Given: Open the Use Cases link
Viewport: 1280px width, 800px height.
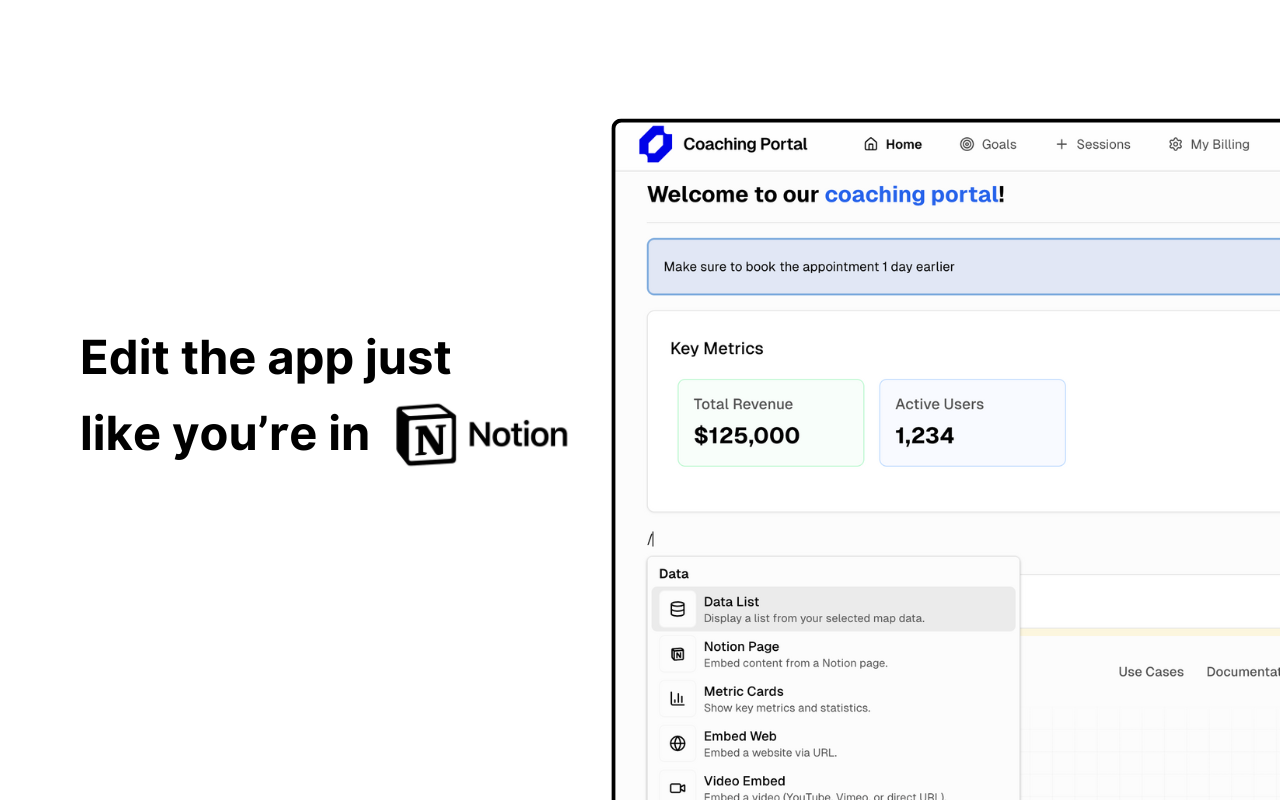Looking at the screenshot, I should click(x=1150, y=671).
